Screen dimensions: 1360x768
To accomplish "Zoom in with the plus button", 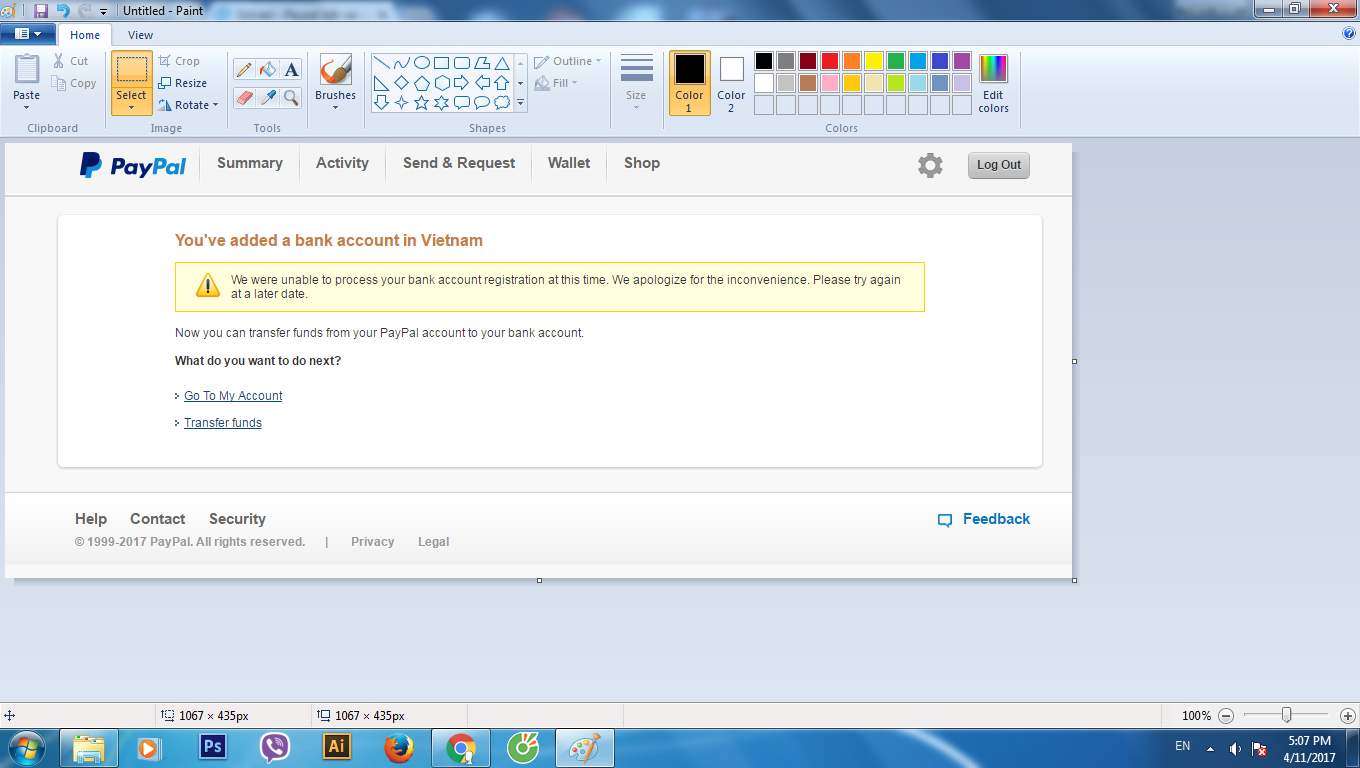I will [1347, 716].
